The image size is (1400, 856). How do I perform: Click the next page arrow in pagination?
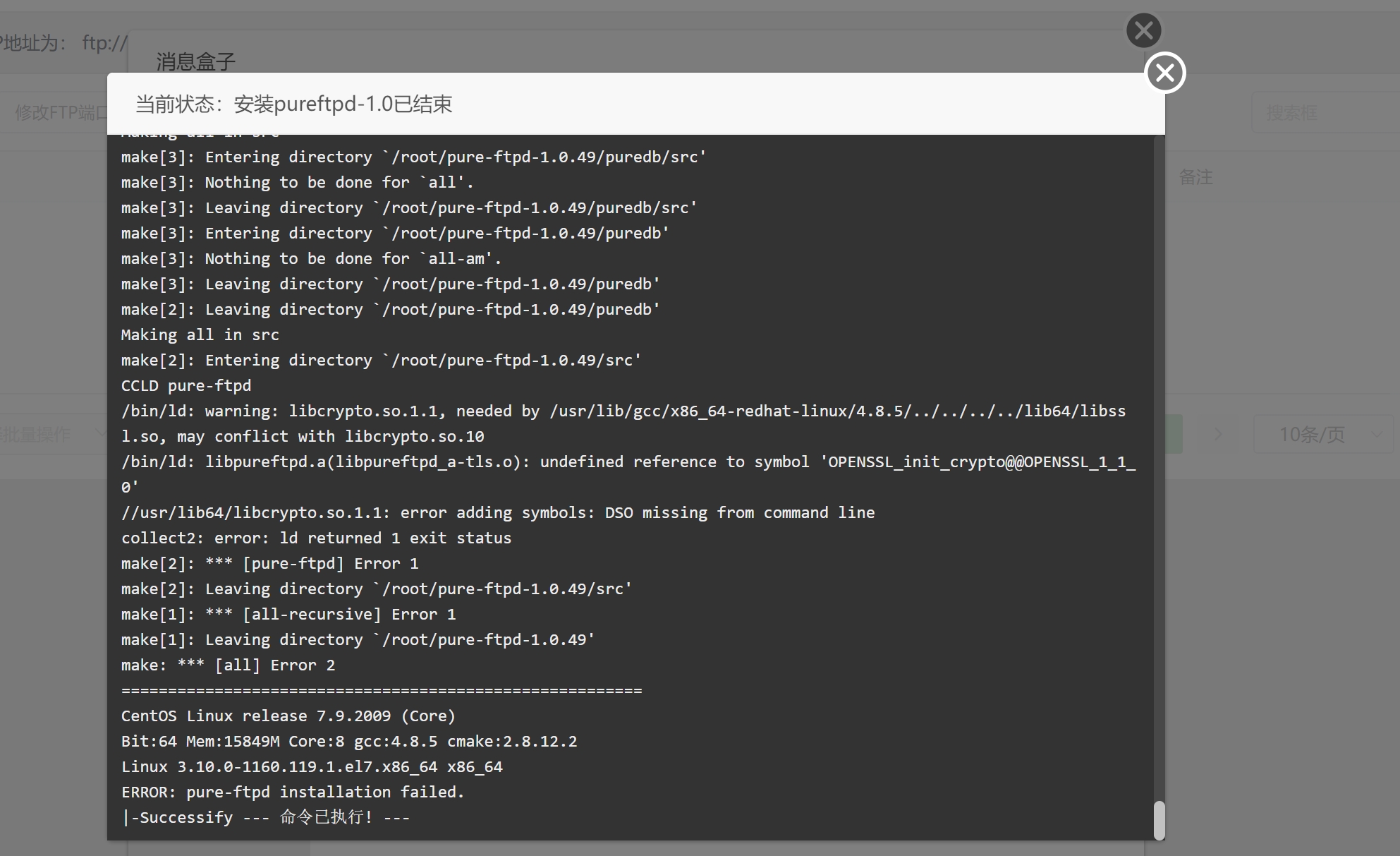[x=1218, y=434]
